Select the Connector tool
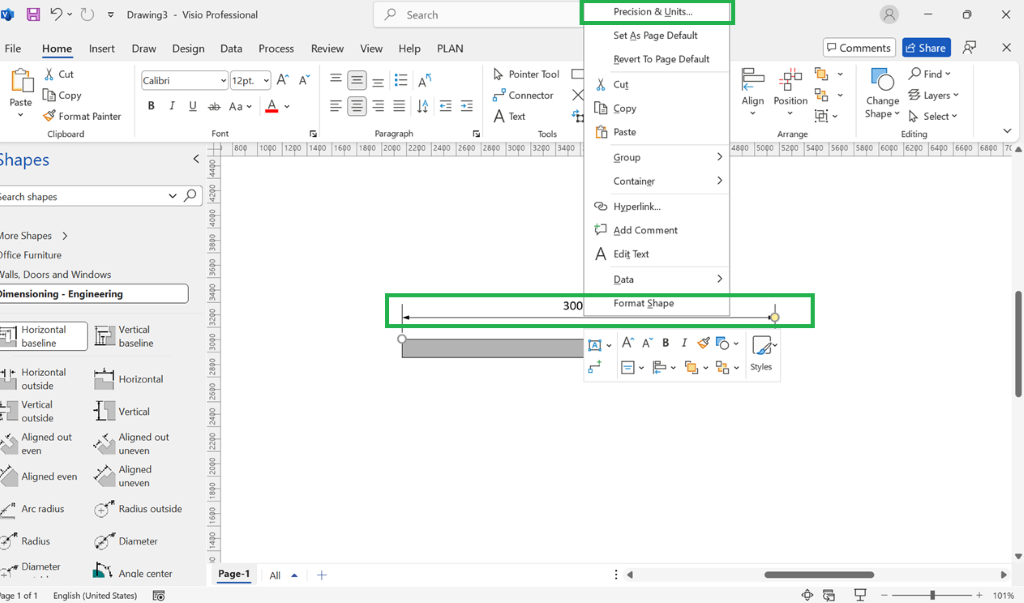This screenshot has height=603, width=1024. (523, 95)
